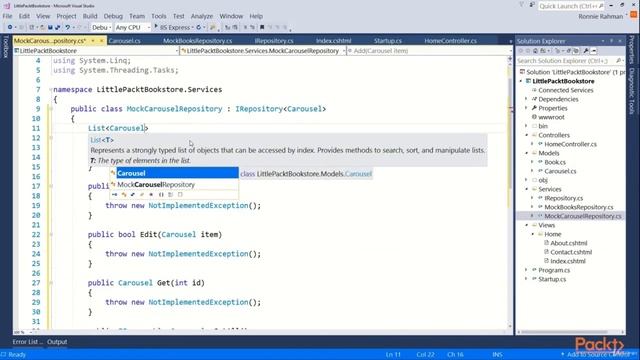Click the bookmark toolbar icon
This screenshot has width=640, height=360.
(x=262, y=27)
